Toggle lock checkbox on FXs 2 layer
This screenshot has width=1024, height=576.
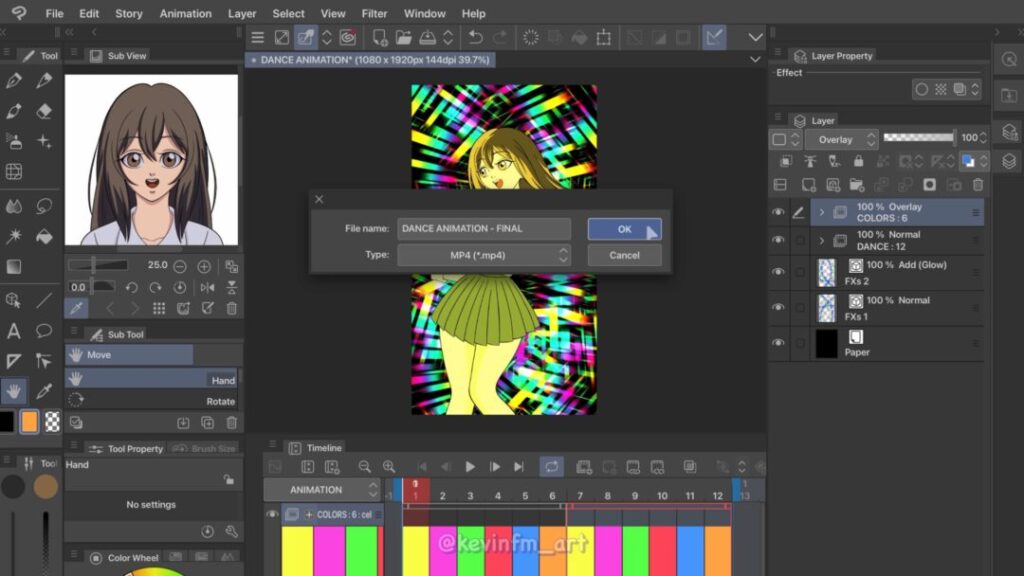coord(799,272)
